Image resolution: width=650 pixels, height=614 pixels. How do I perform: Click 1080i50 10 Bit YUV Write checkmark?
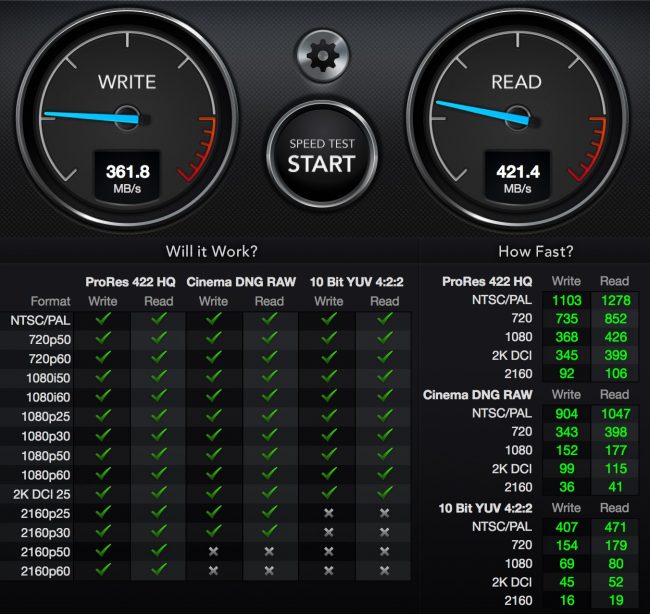pyautogui.click(x=329, y=376)
